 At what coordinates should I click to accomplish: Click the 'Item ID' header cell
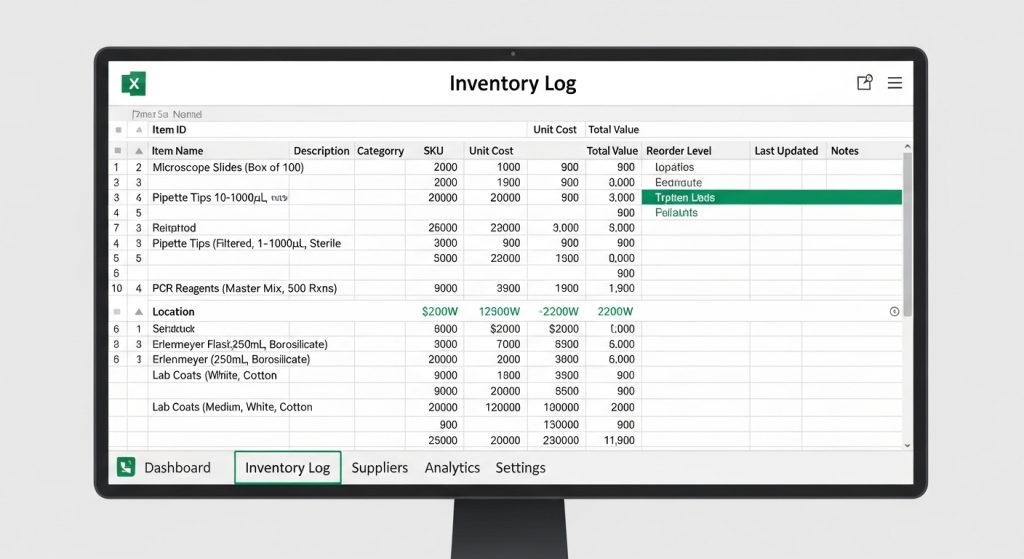pos(168,129)
